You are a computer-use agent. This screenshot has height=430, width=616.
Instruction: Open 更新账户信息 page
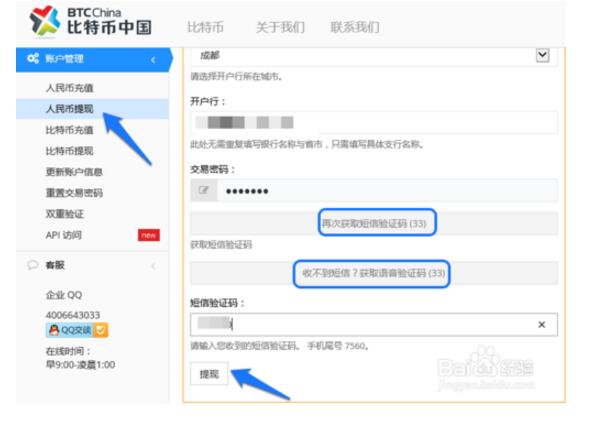(74, 172)
